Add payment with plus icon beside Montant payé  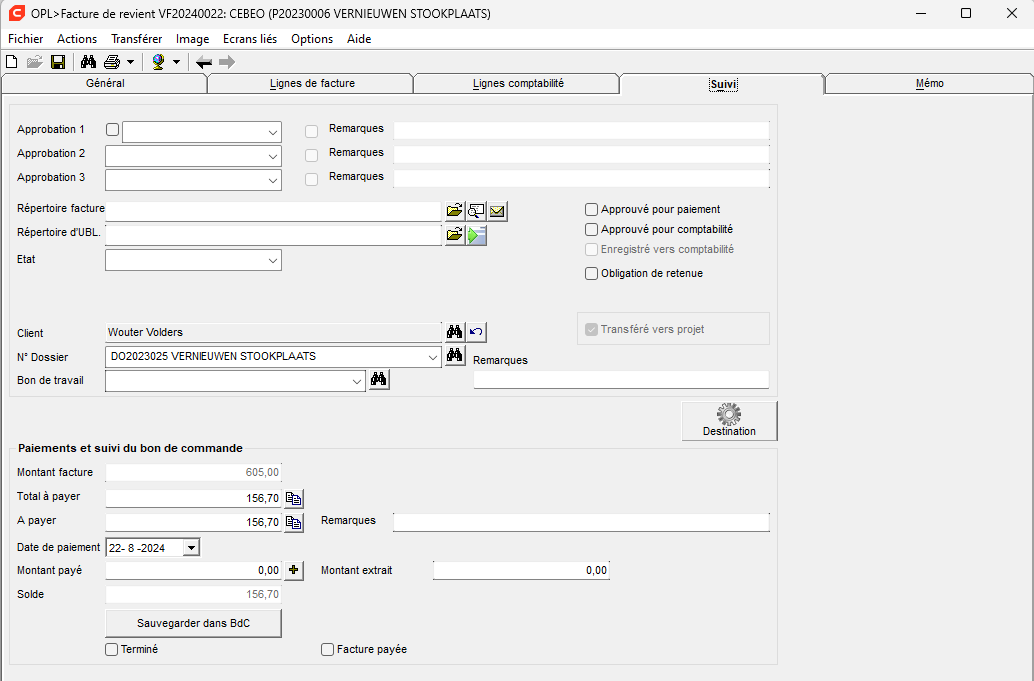click(x=293, y=570)
